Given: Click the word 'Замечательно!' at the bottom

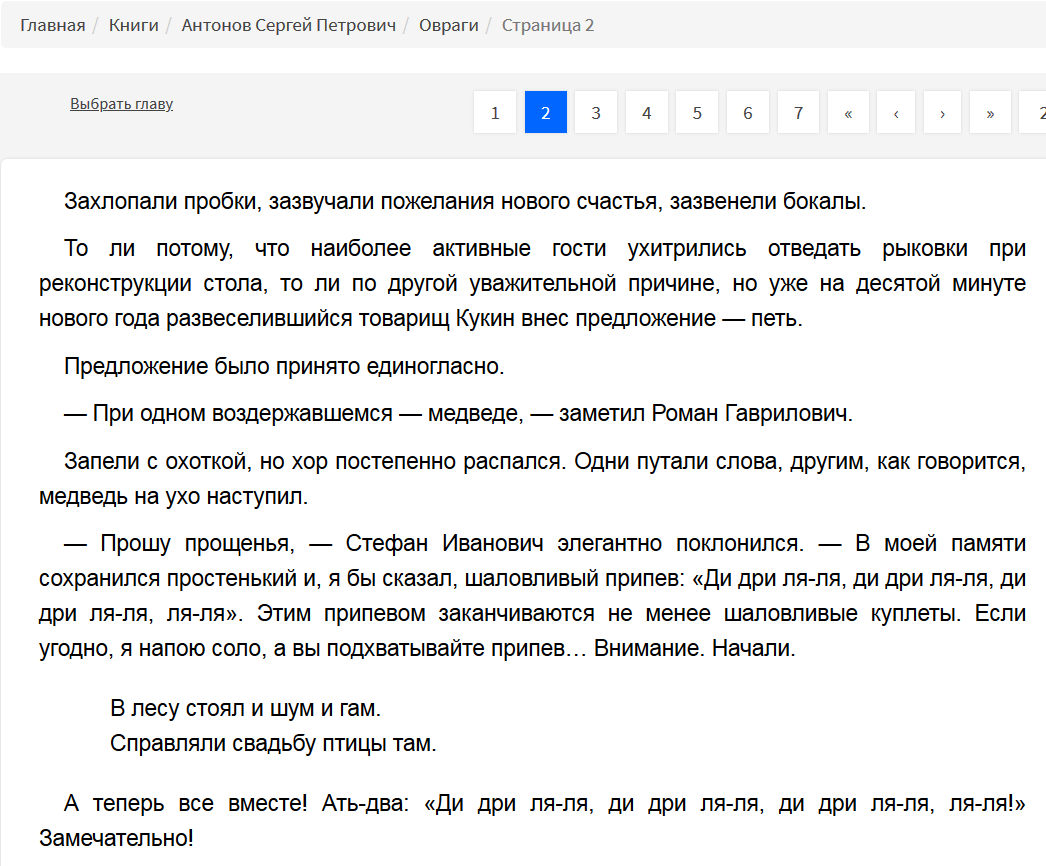Looking at the screenshot, I should (x=116, y=838).
